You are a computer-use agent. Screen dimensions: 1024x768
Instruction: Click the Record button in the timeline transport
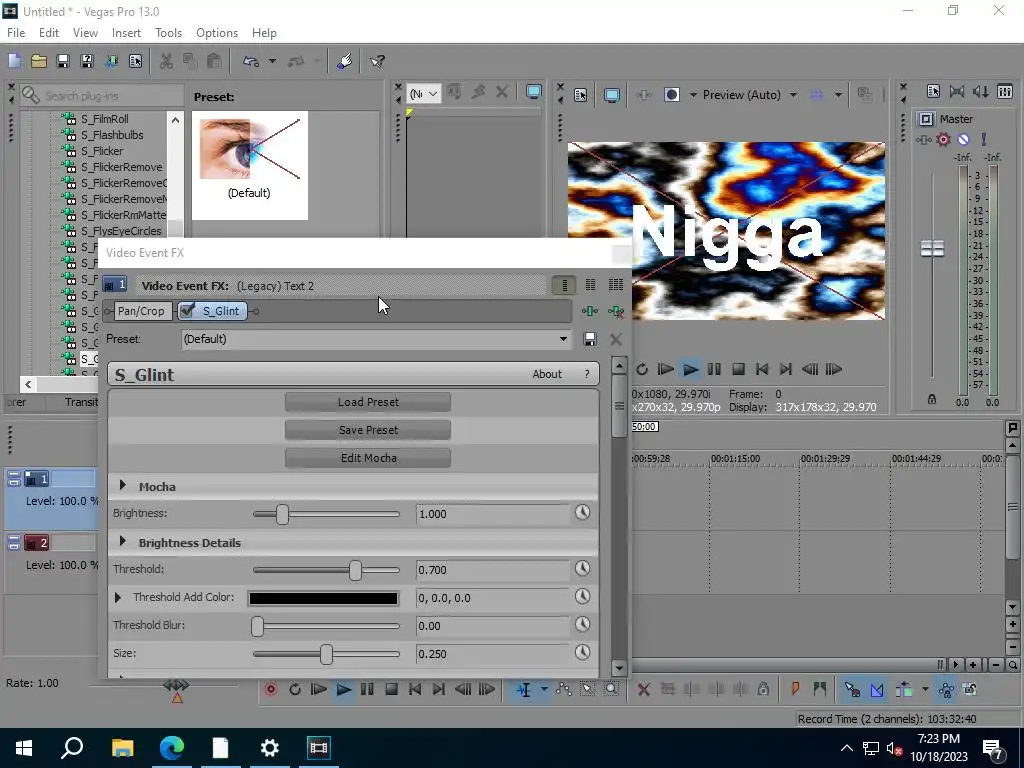click(271, 689)
